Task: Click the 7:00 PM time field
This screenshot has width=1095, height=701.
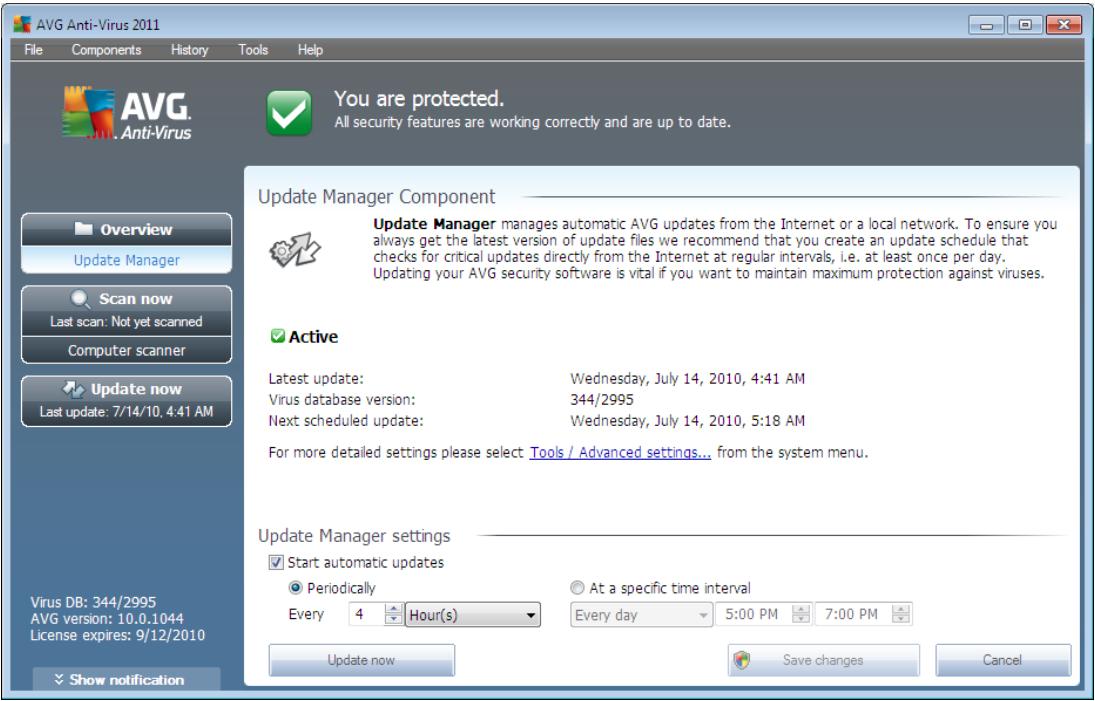Action: (854, 614)
